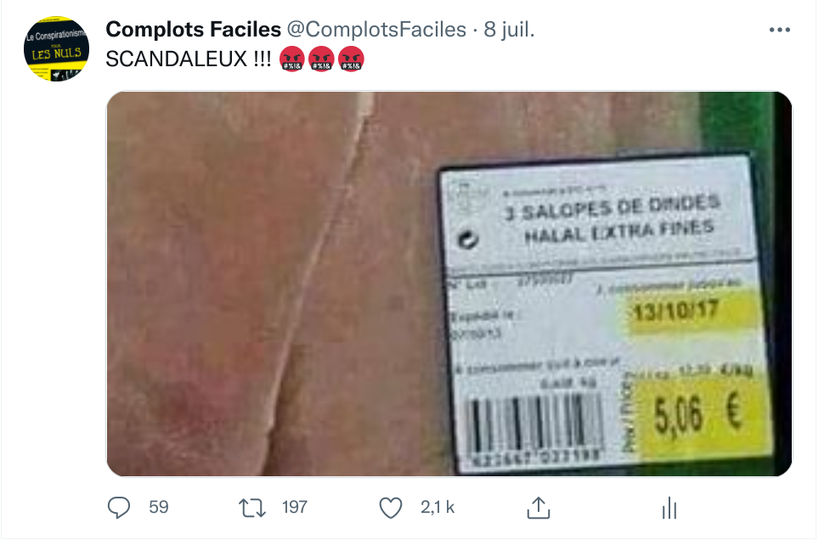Image resolution: width=830 pixels, height=540 pixels.
Task: Click the barcode on the product label
Action: point(535,424)
